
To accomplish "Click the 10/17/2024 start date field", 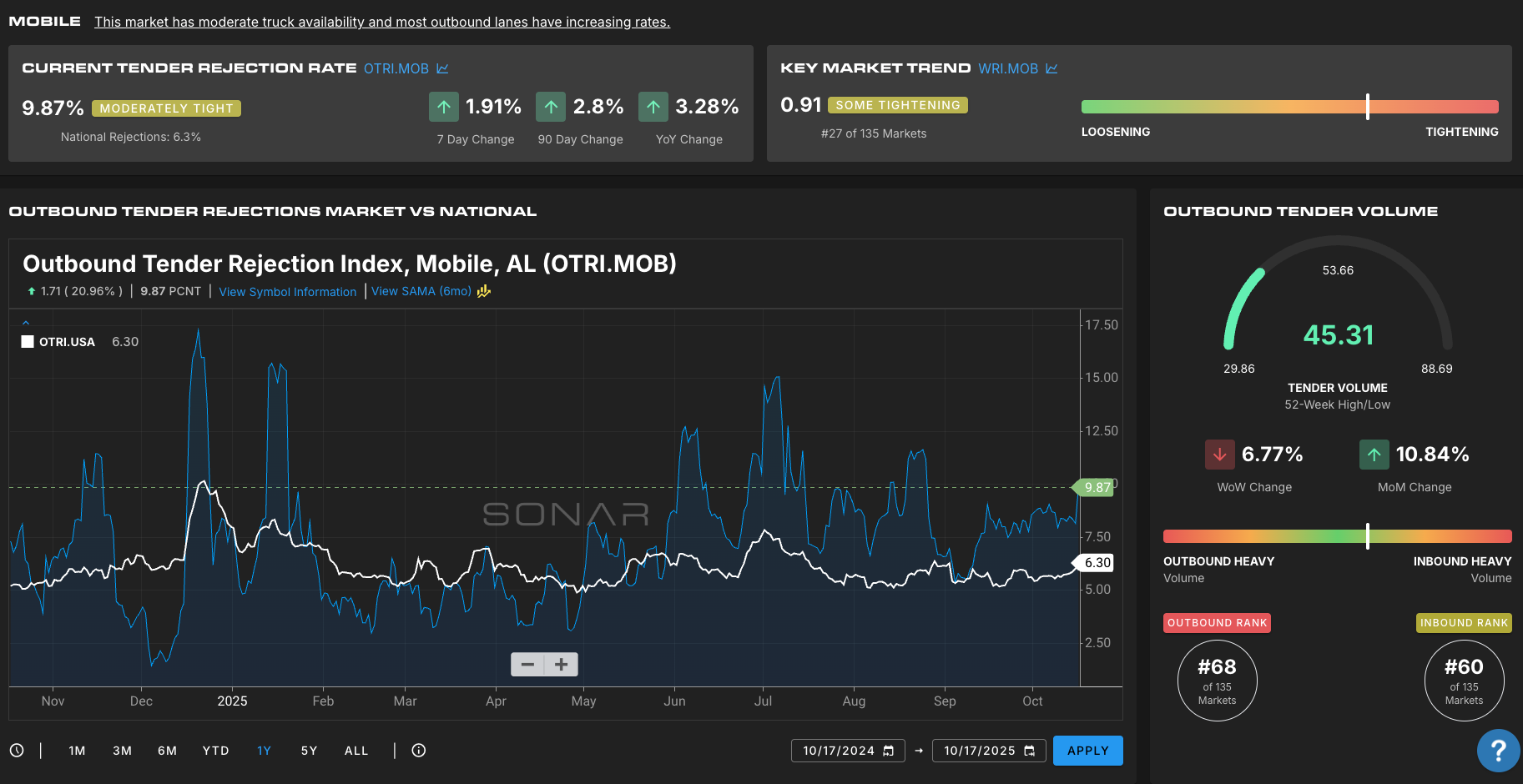I will pos(838,751).
